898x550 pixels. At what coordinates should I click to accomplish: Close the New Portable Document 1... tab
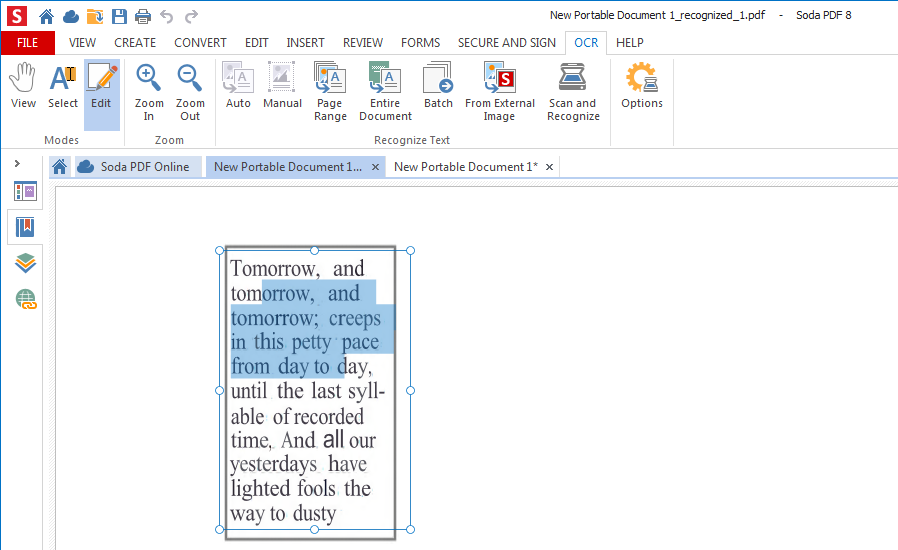[x=376, y=167]
